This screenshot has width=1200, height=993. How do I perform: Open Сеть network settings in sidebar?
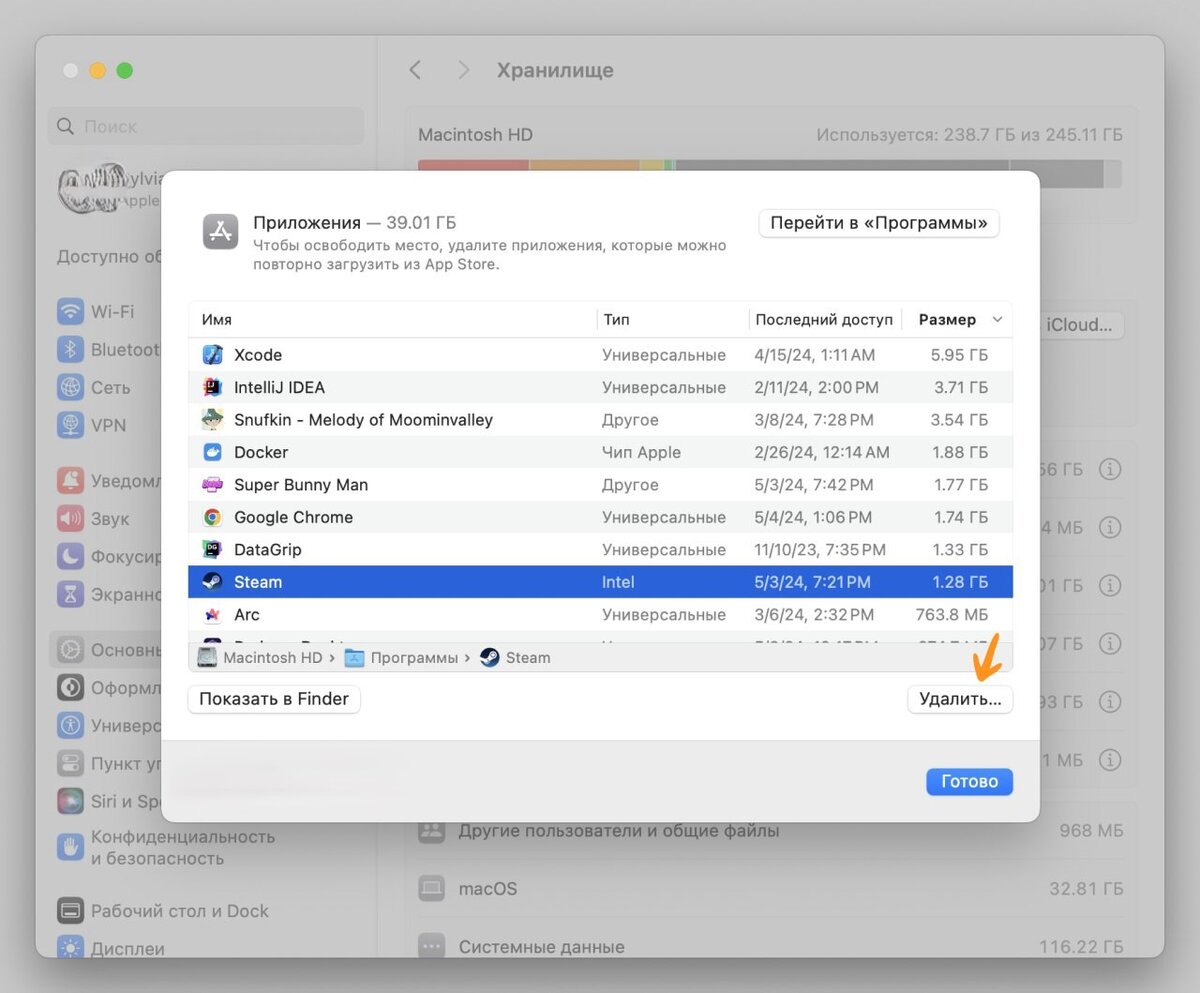point(94,387)
